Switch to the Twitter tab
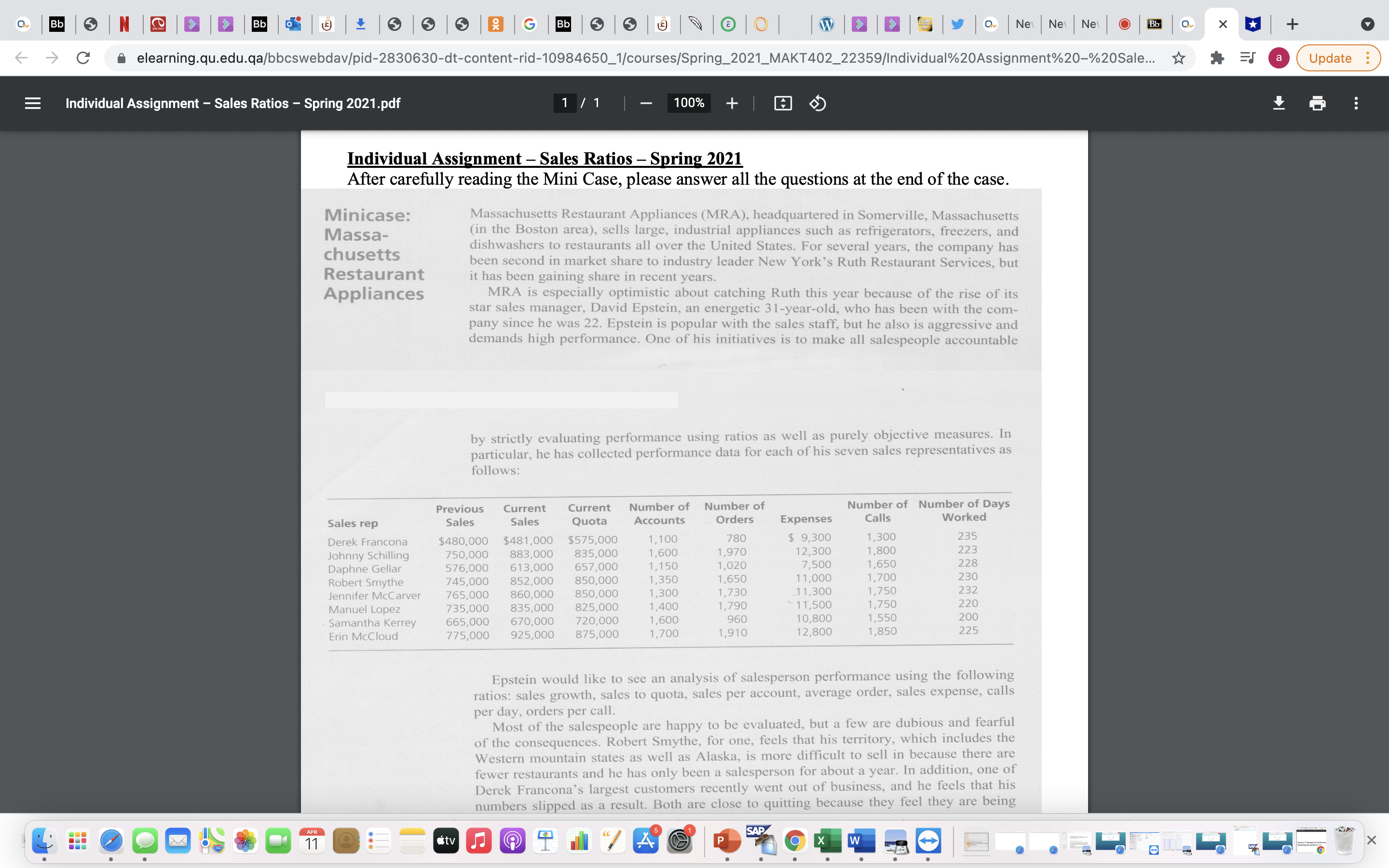The image size is (1389, 868). point(957,24)
